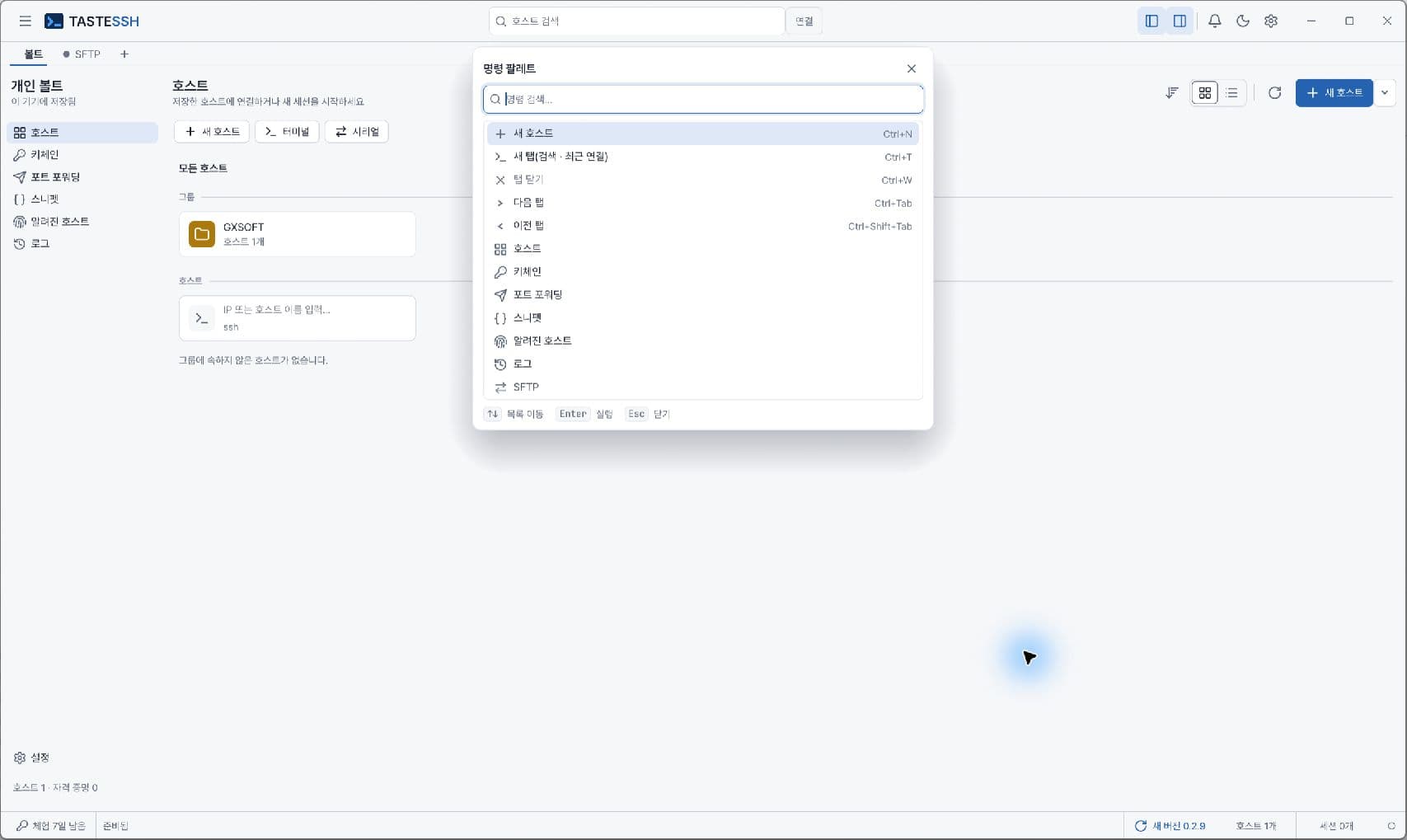Click 새 버전 0.2.9 update status
Viewport: 1407px width, 840px height.
pos(1170,826)
